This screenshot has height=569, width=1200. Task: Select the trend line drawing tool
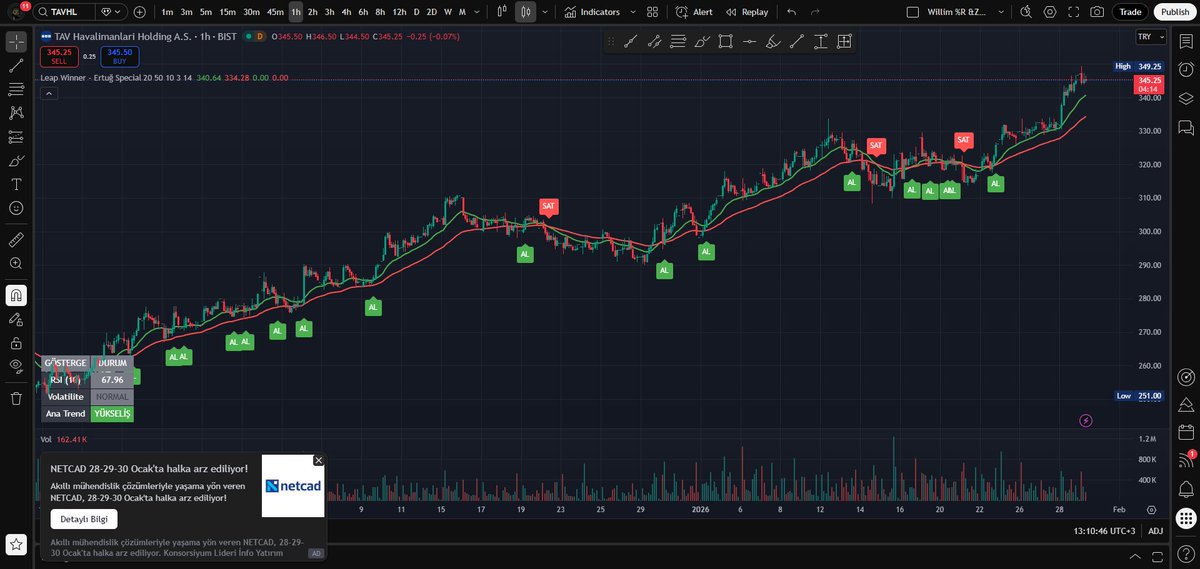(16, 65)
